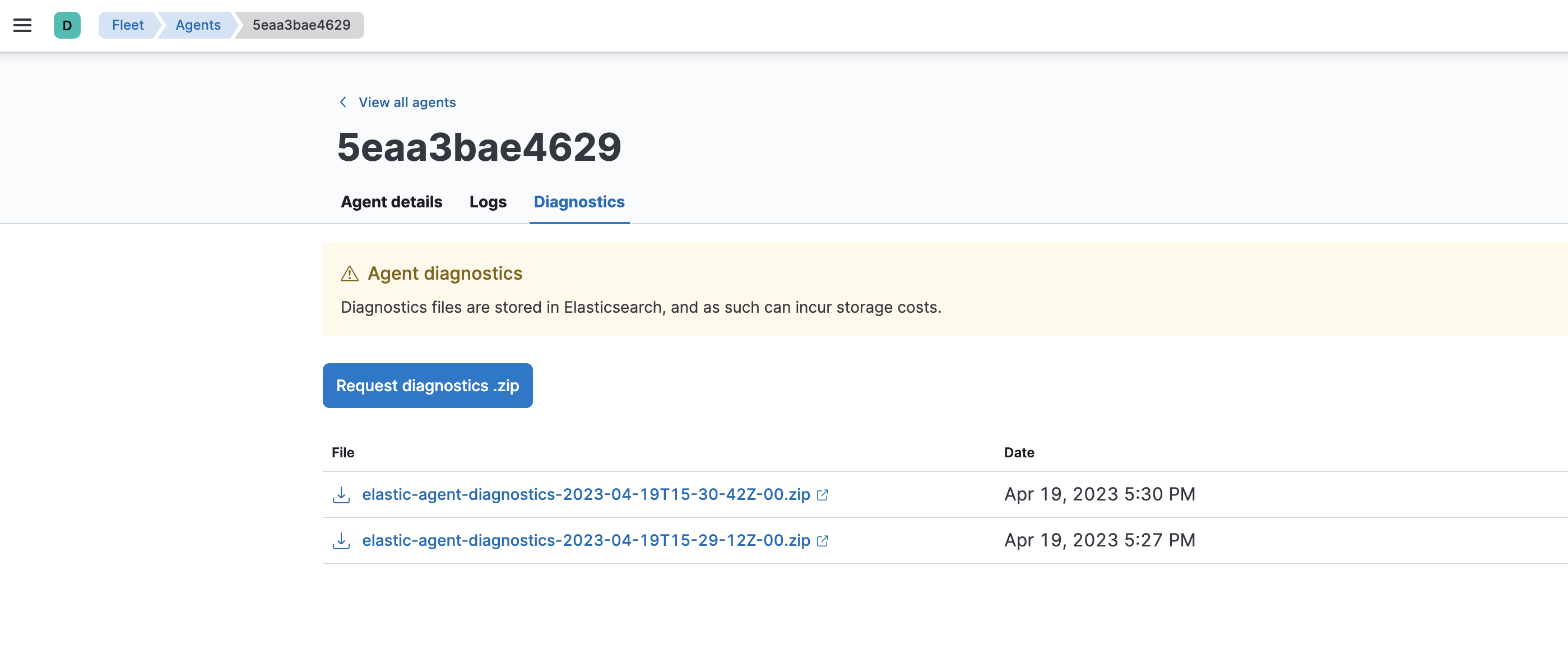Click the Date column header
The width and height of the screenshot is (1568, 649).
1019,452
